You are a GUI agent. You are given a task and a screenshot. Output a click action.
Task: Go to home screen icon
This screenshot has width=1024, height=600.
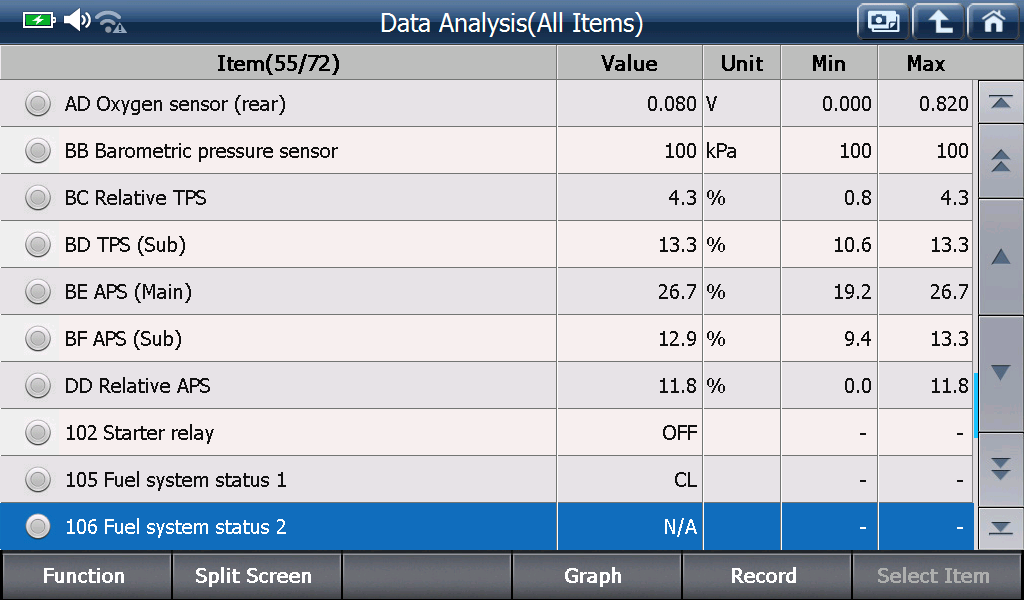994,22
